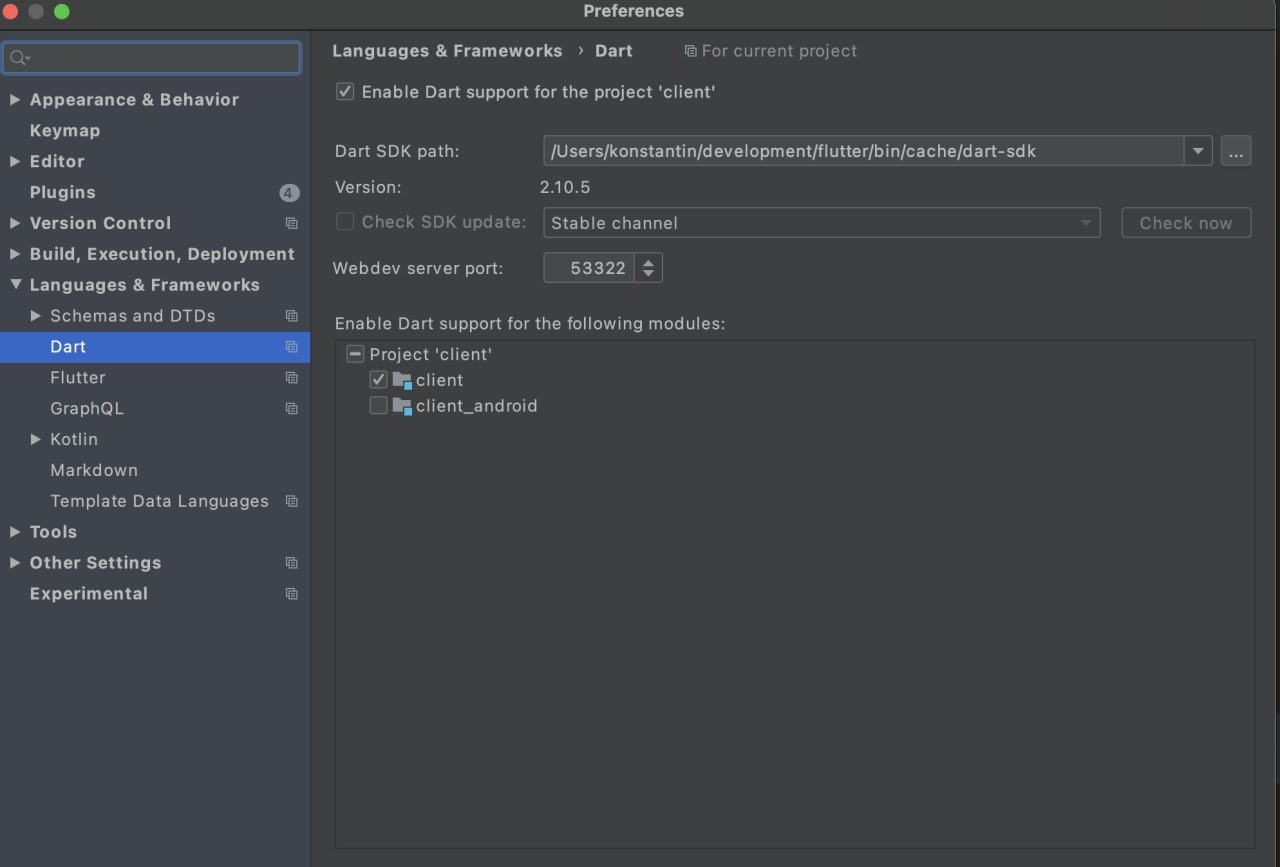Screen dimensions: 1280x867
Task: Click the project-level icon beside Flutter
Action: 291,378
